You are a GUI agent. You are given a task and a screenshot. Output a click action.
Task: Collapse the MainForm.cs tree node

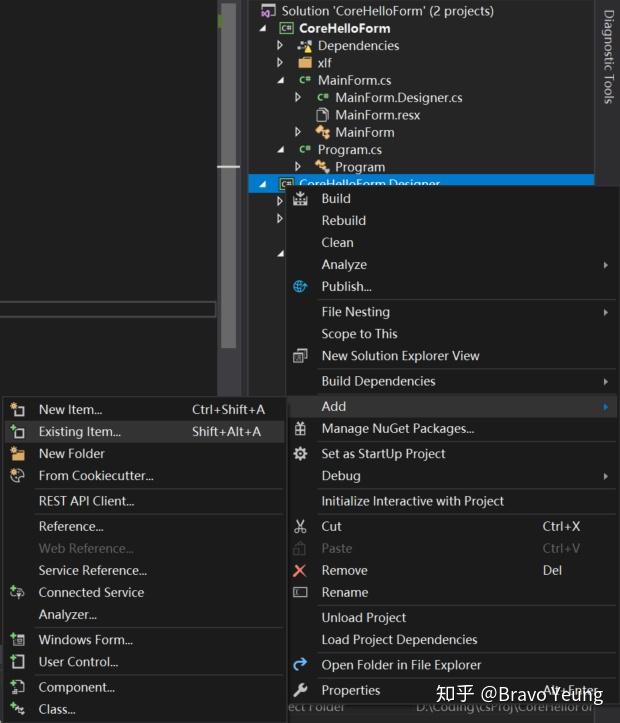[x=281, y=80]
